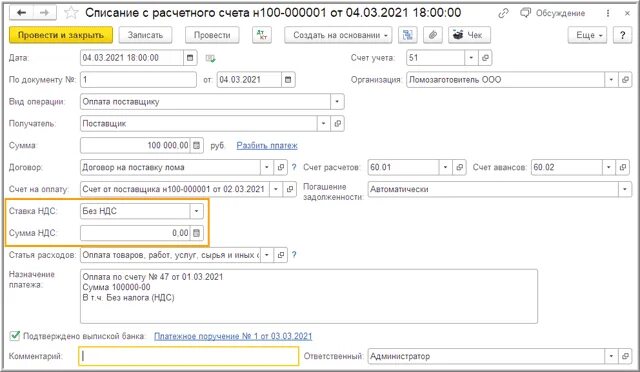Viewport: 640px width, 372px height.
Task: Go forward with the right arrow button
Action: [x=44, y=13]
